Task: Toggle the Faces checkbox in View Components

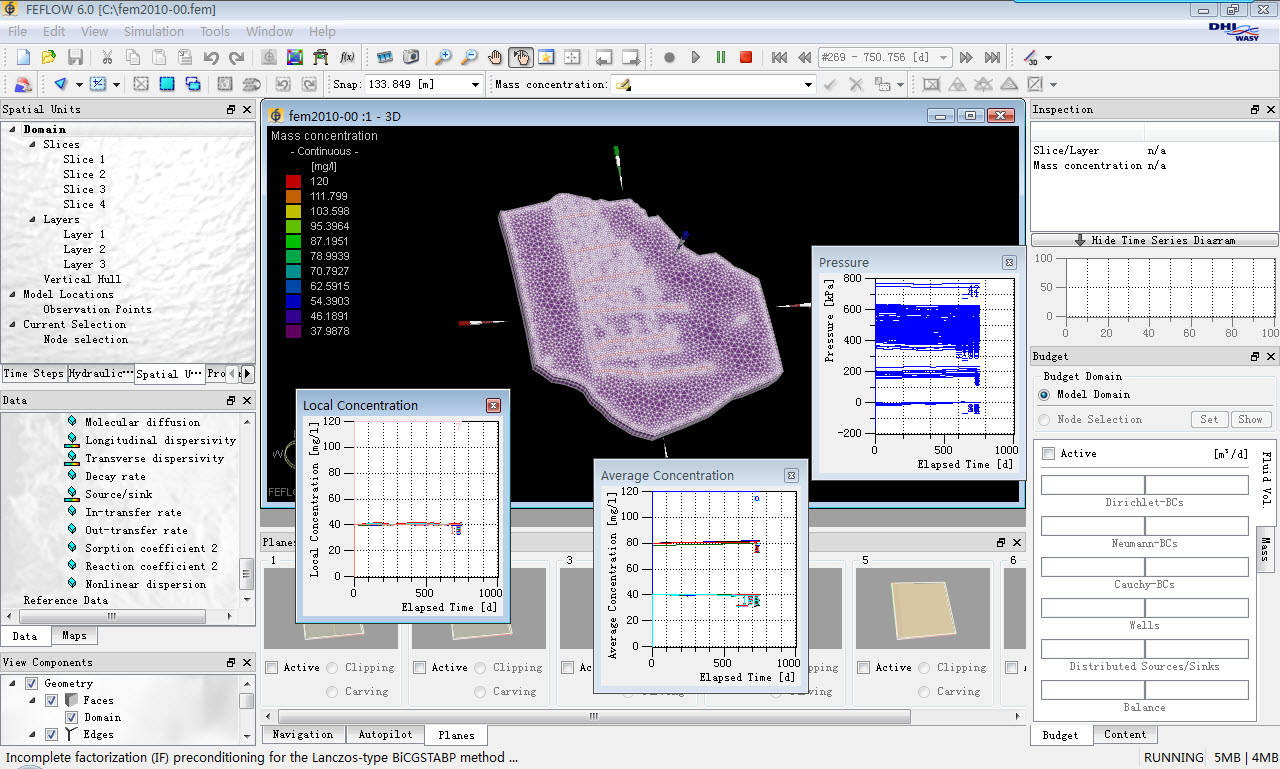Action: pyautogui.click(x=51, y=701)
